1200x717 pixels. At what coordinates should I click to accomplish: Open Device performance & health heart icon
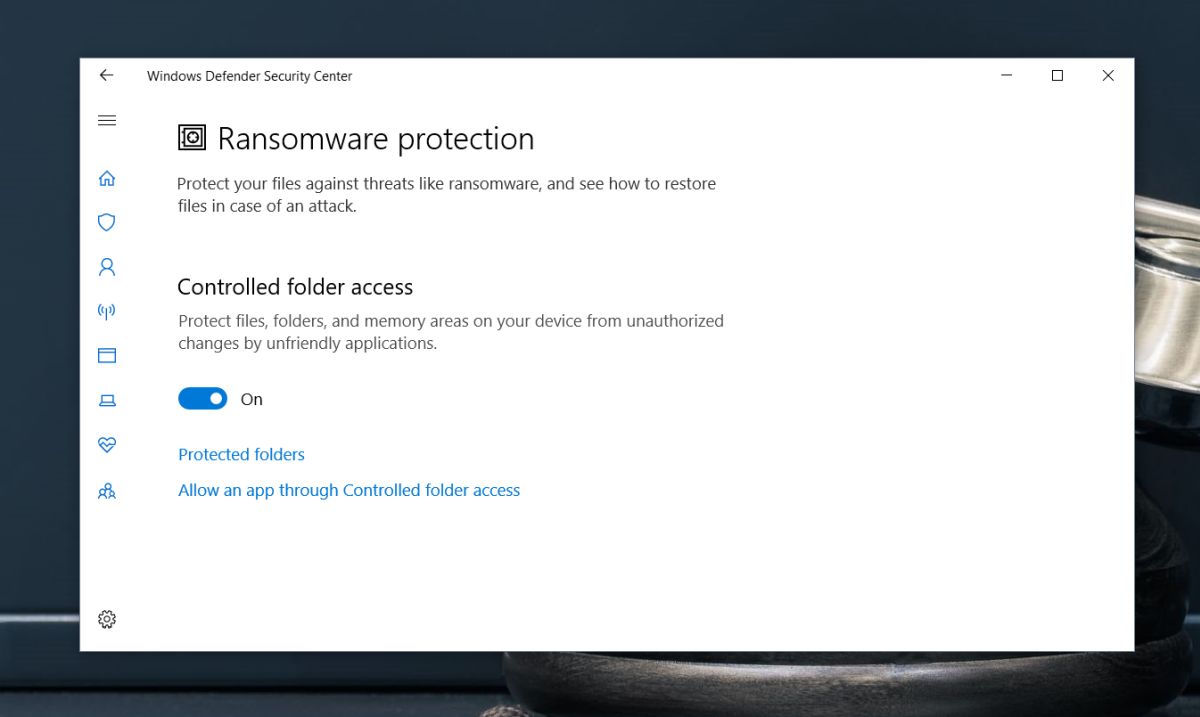107,444
